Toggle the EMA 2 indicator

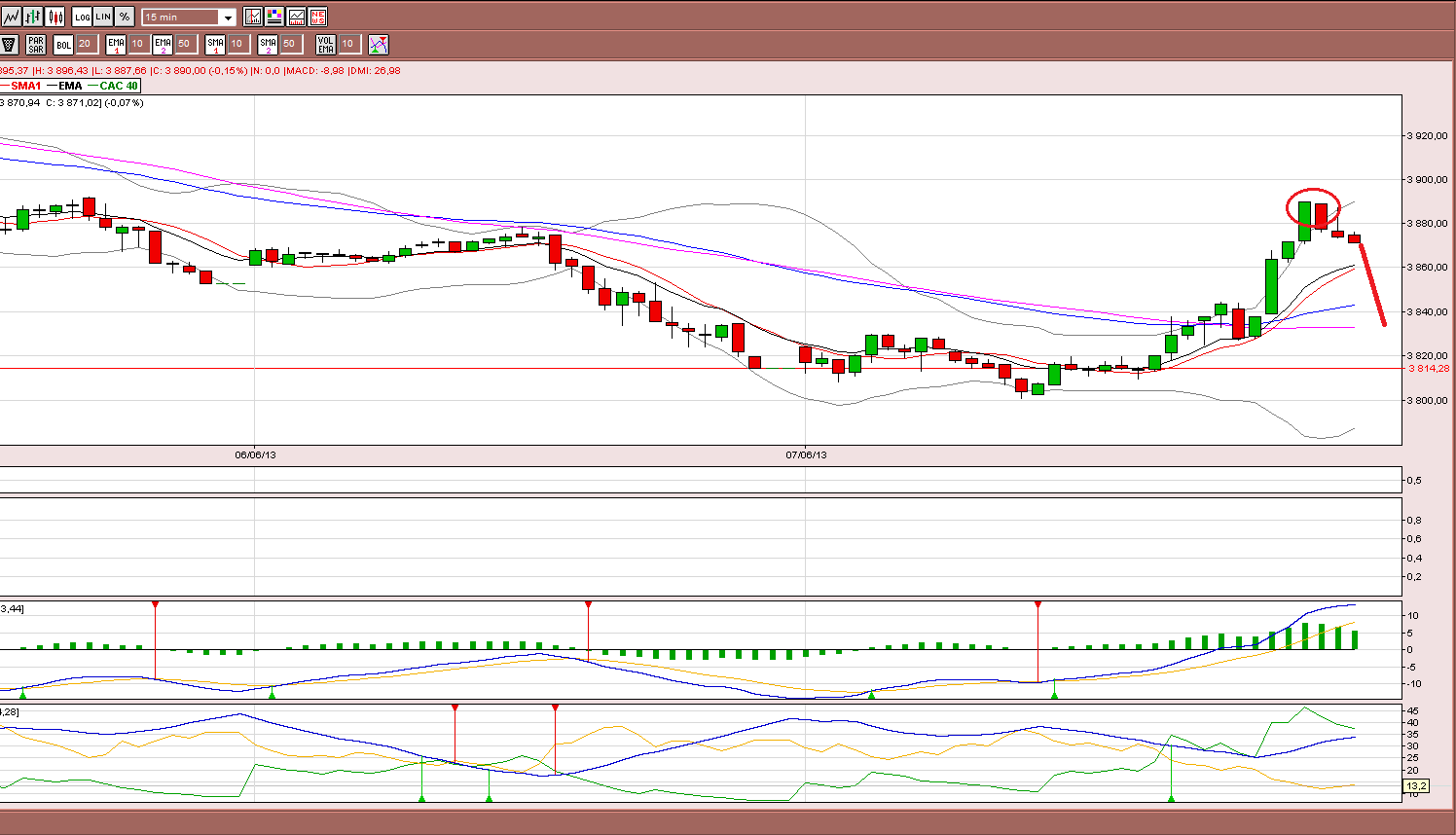click(163, 44)
